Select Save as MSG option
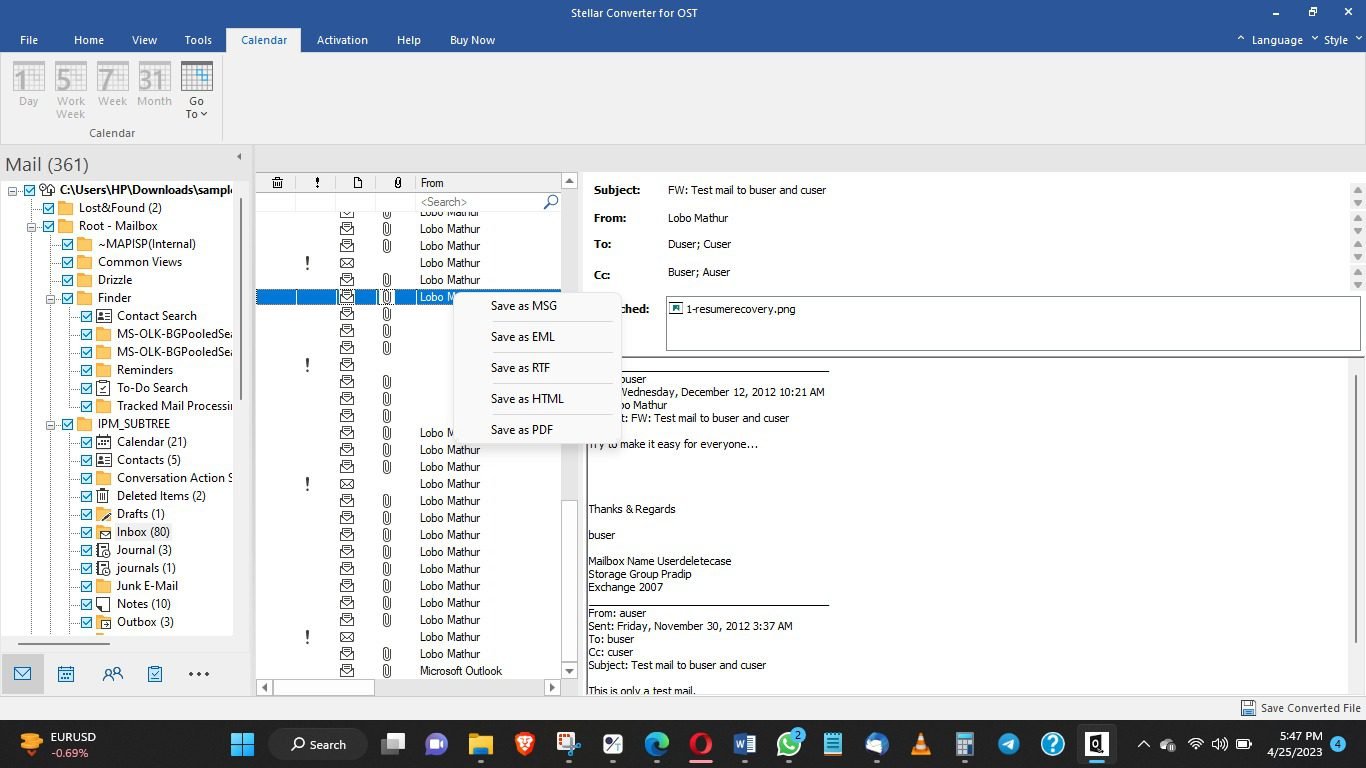Viewport: 1366px width, 768px height. coord(523,306)
